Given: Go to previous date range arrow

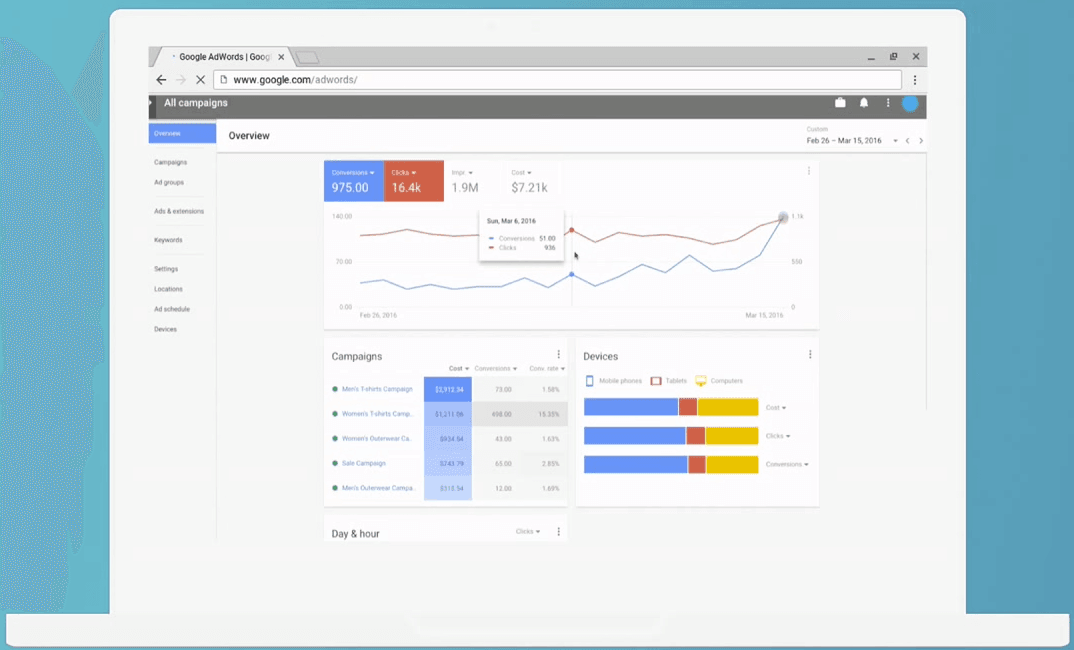Looking at the screenshot, I should [908, 140].
